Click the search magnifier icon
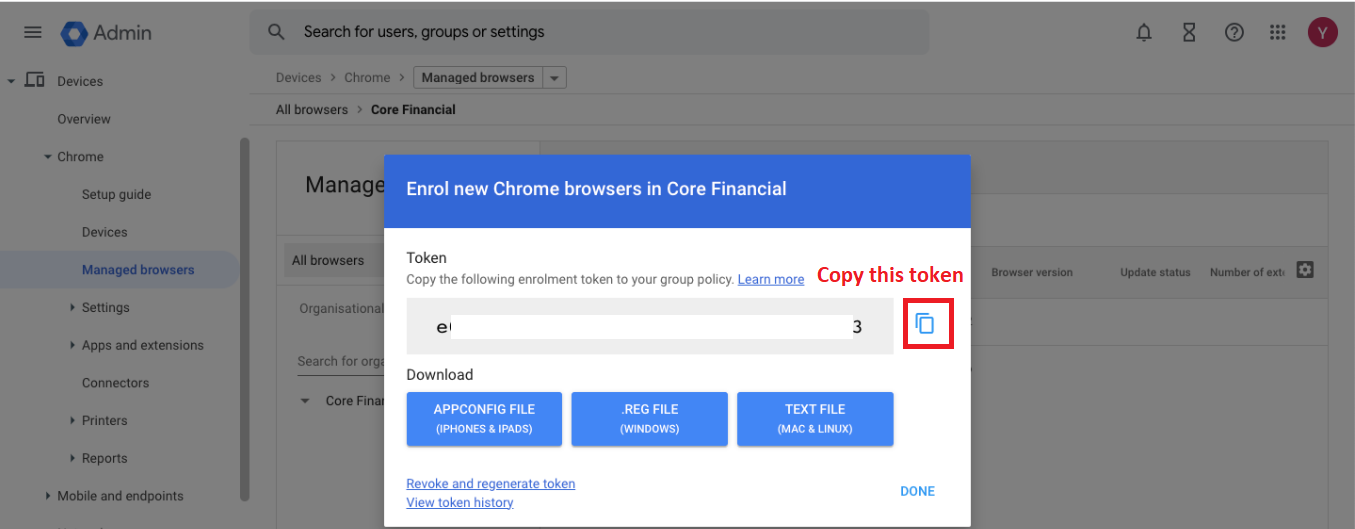Viewport: 1355px width, 529px height. point(277,32)
